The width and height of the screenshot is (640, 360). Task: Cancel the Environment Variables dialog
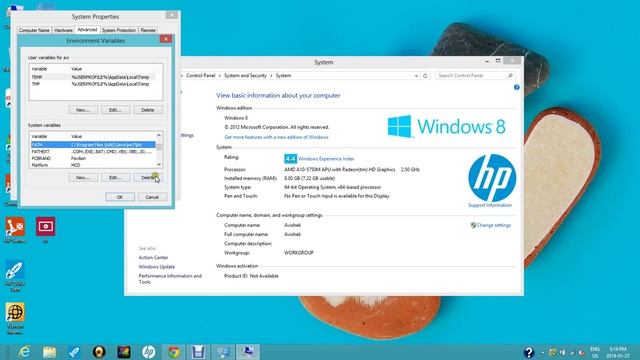tap(152, 197)
